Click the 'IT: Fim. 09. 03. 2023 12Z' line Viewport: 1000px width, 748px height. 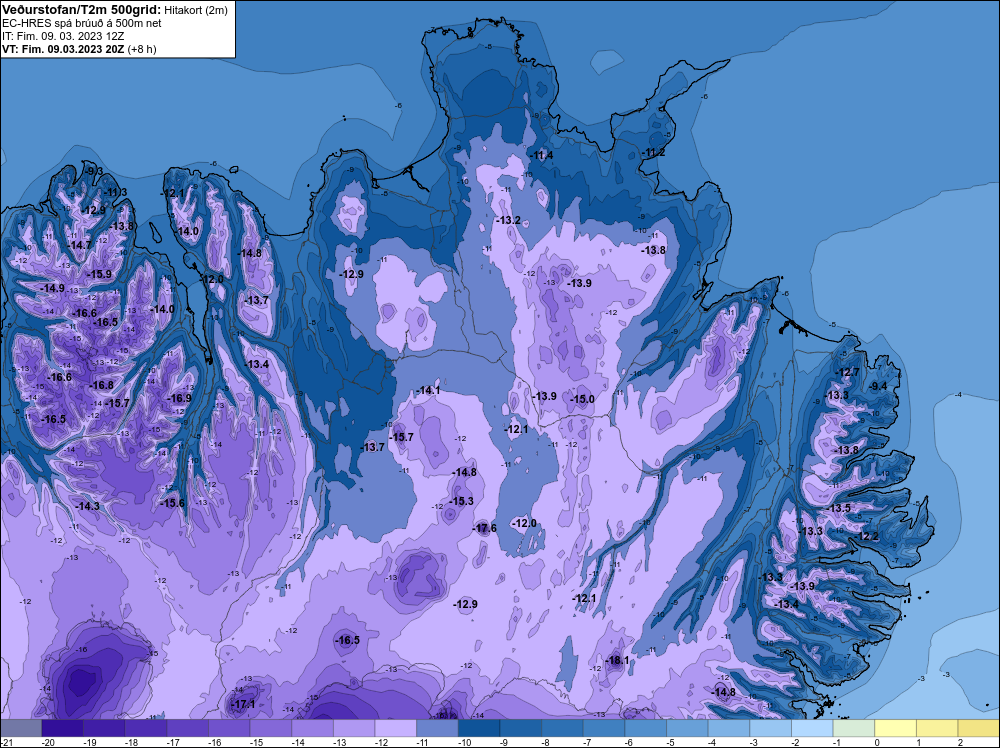coord(62,36)
